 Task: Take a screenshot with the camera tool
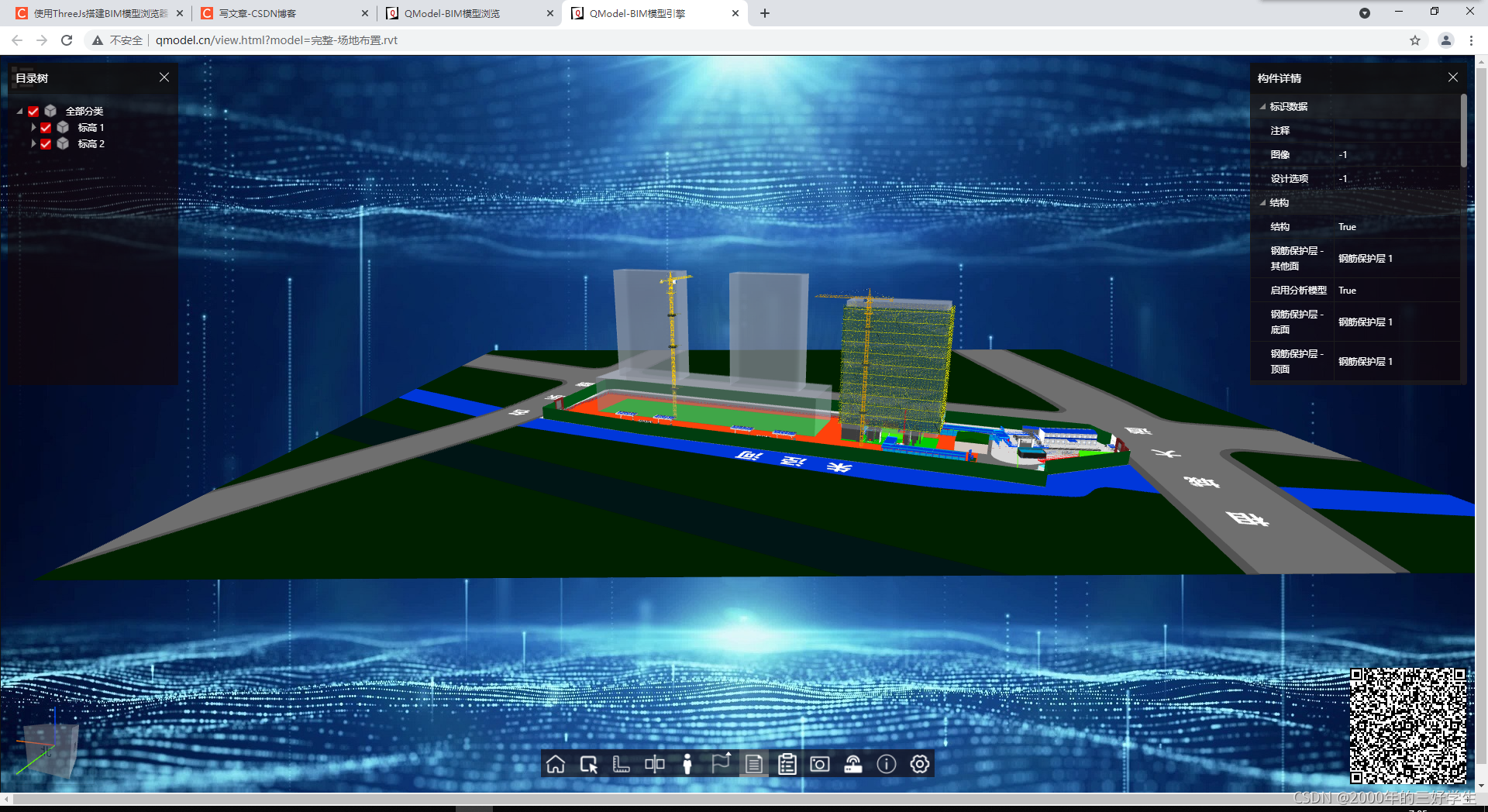(x=819, y=764)
